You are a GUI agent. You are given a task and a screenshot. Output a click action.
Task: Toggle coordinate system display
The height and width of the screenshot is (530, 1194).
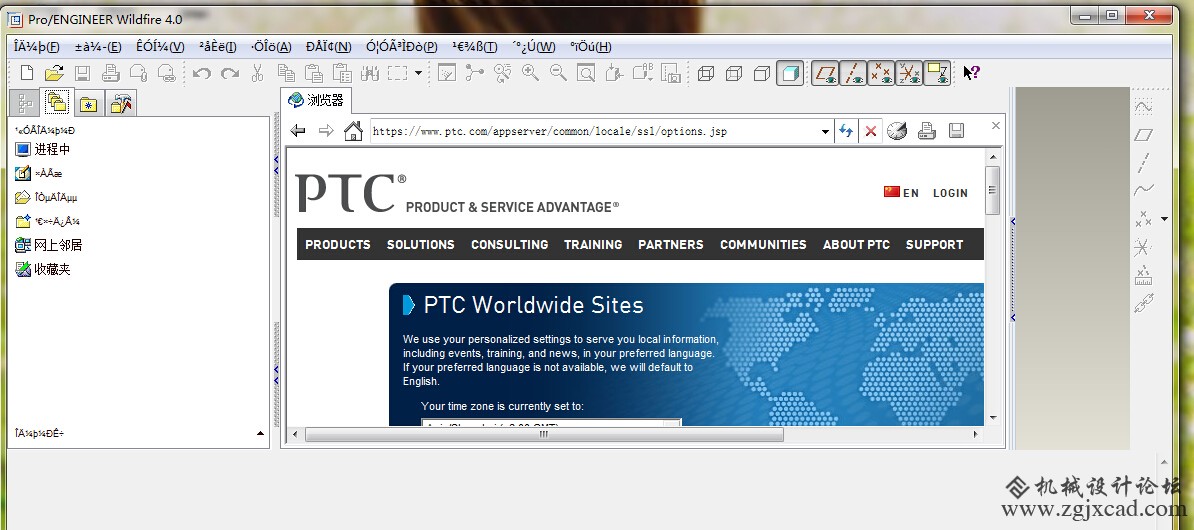[x=908, y=73]
